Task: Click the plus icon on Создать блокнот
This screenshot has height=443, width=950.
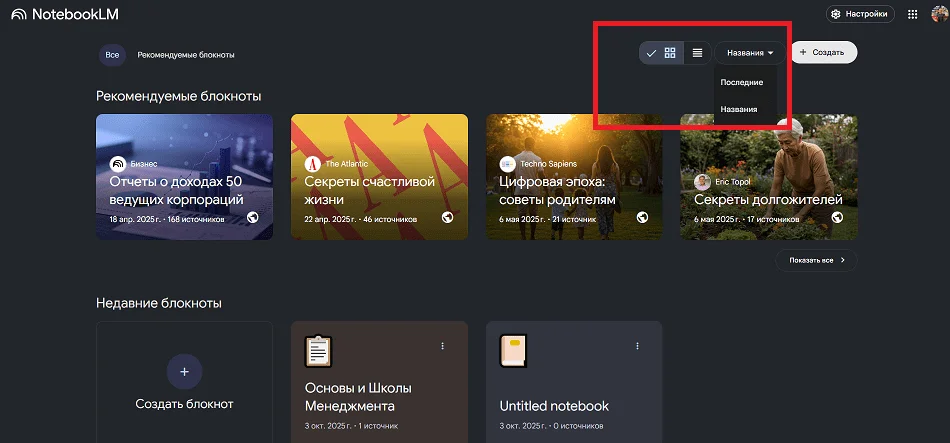Action: point(184,371)
